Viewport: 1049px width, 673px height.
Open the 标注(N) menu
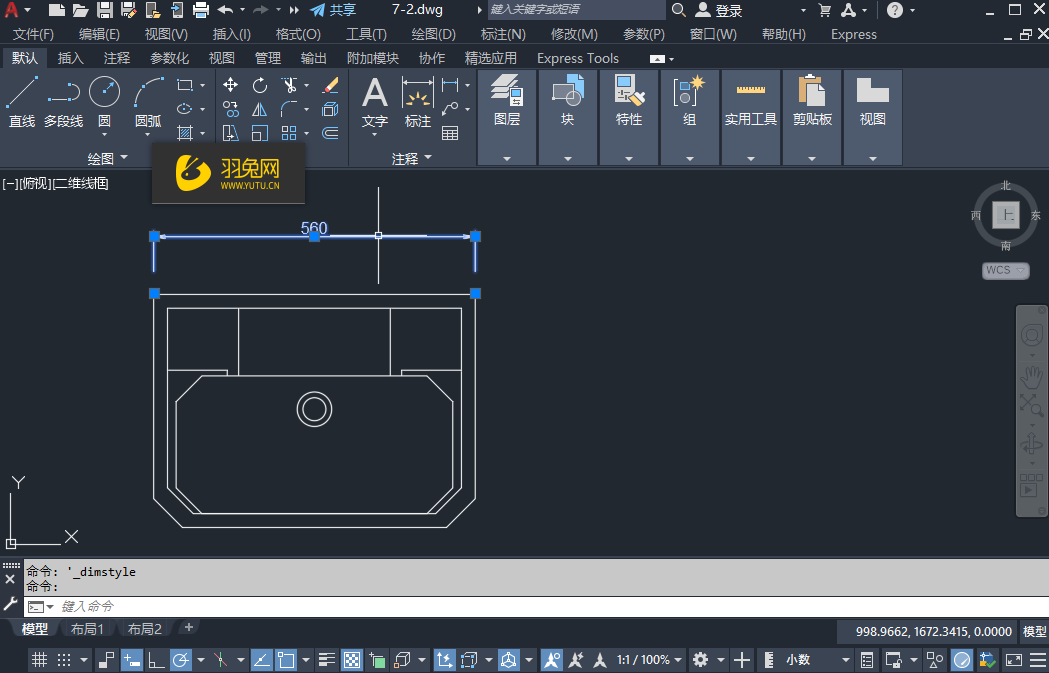503,34
